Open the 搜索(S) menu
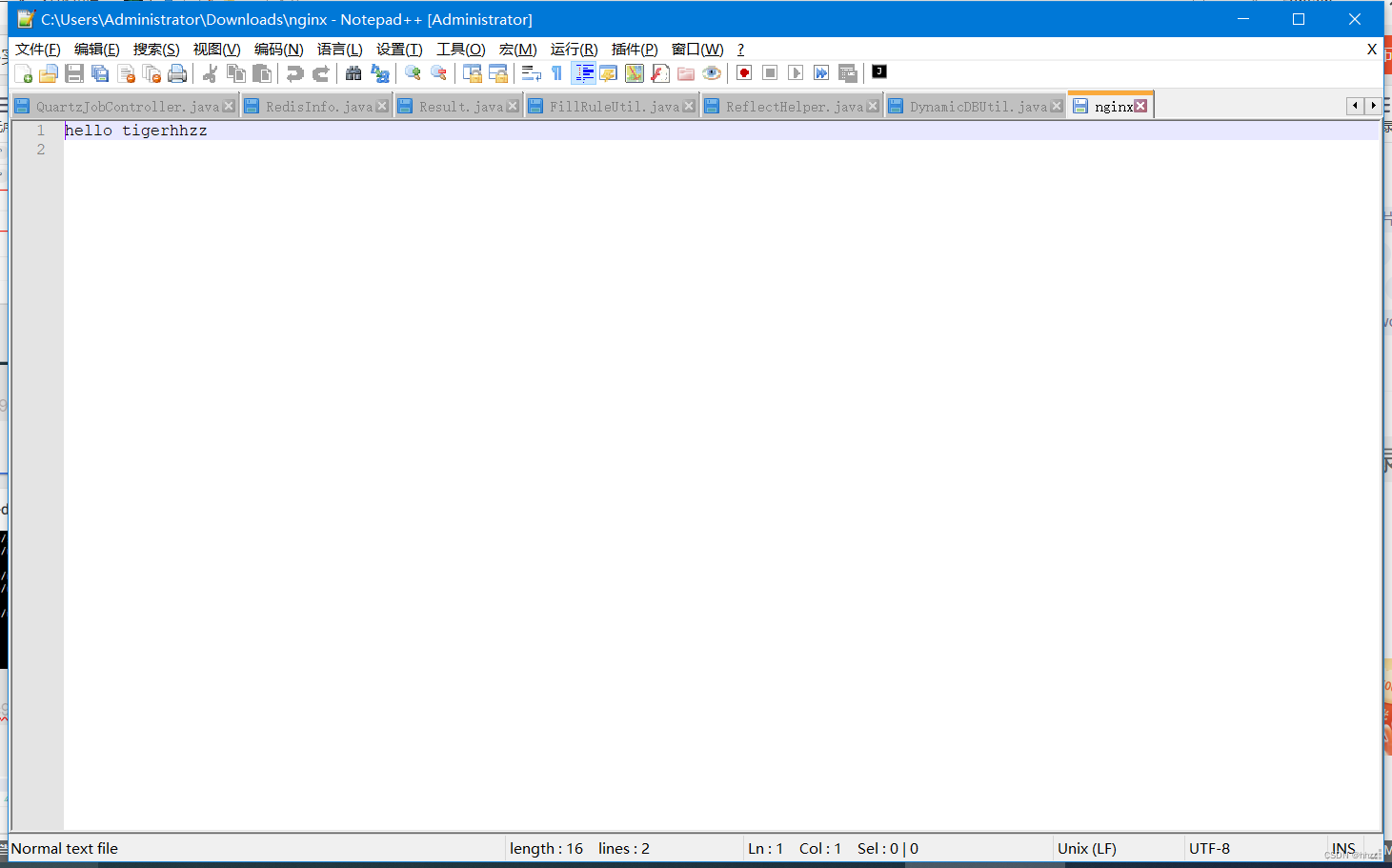Viewport: 1392px width, 868px height. [x=156, y=50]
